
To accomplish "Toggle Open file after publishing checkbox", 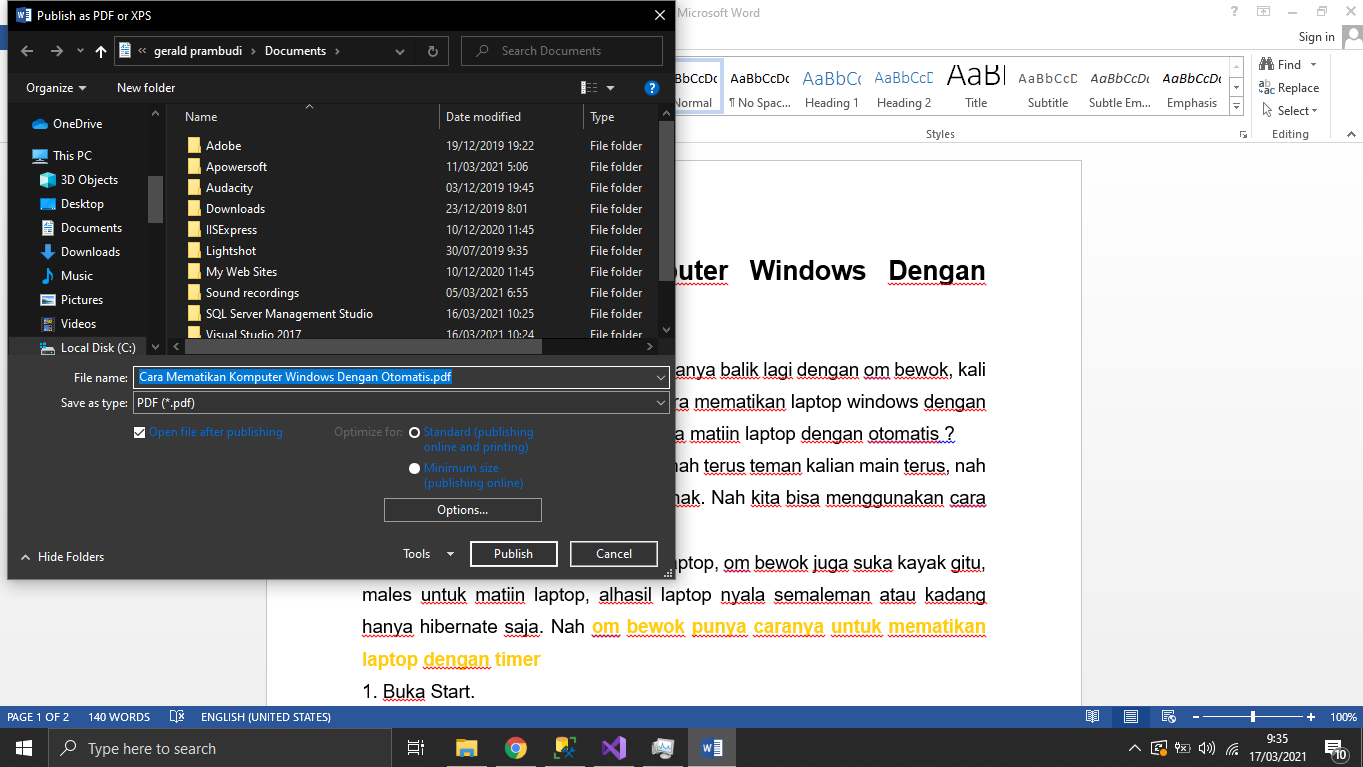I will [x=140, y=433].
